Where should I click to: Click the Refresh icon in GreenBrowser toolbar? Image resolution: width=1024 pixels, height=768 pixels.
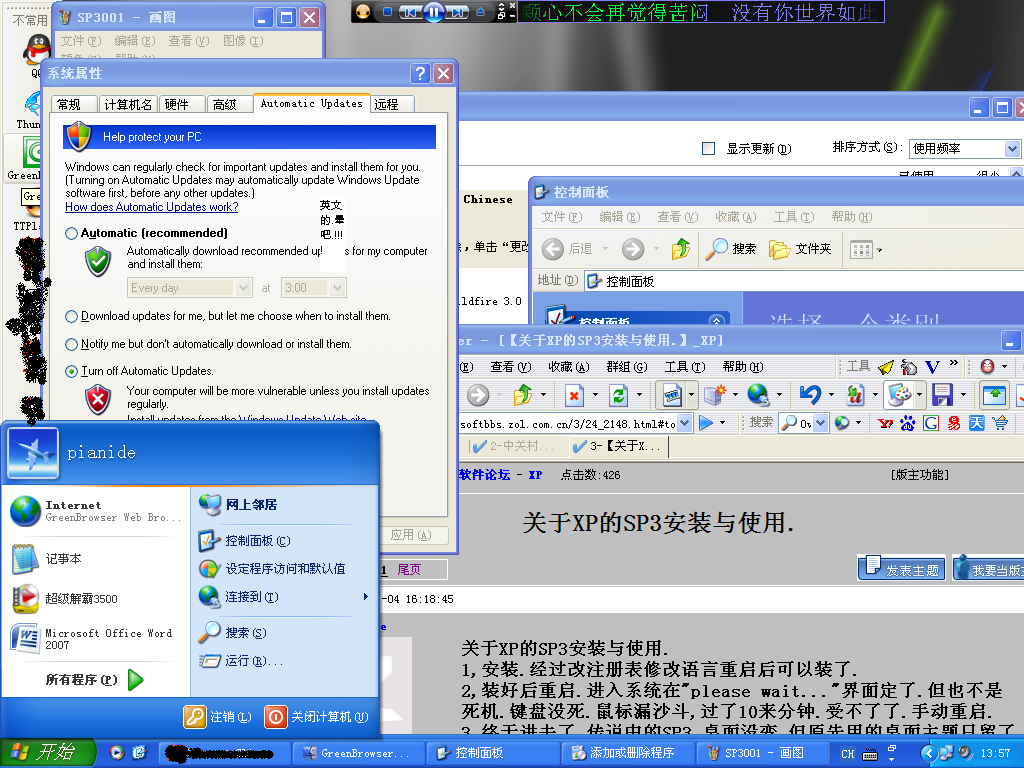[617, 395]
